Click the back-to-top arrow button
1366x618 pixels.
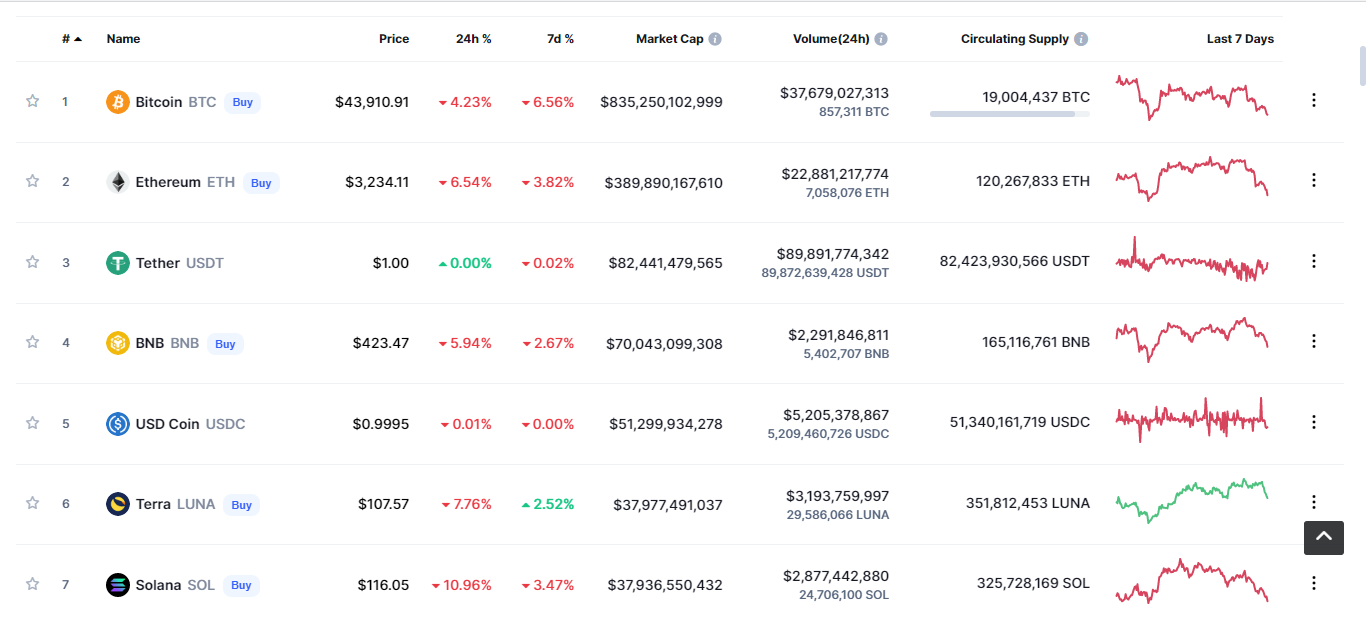pos(1323,537)
